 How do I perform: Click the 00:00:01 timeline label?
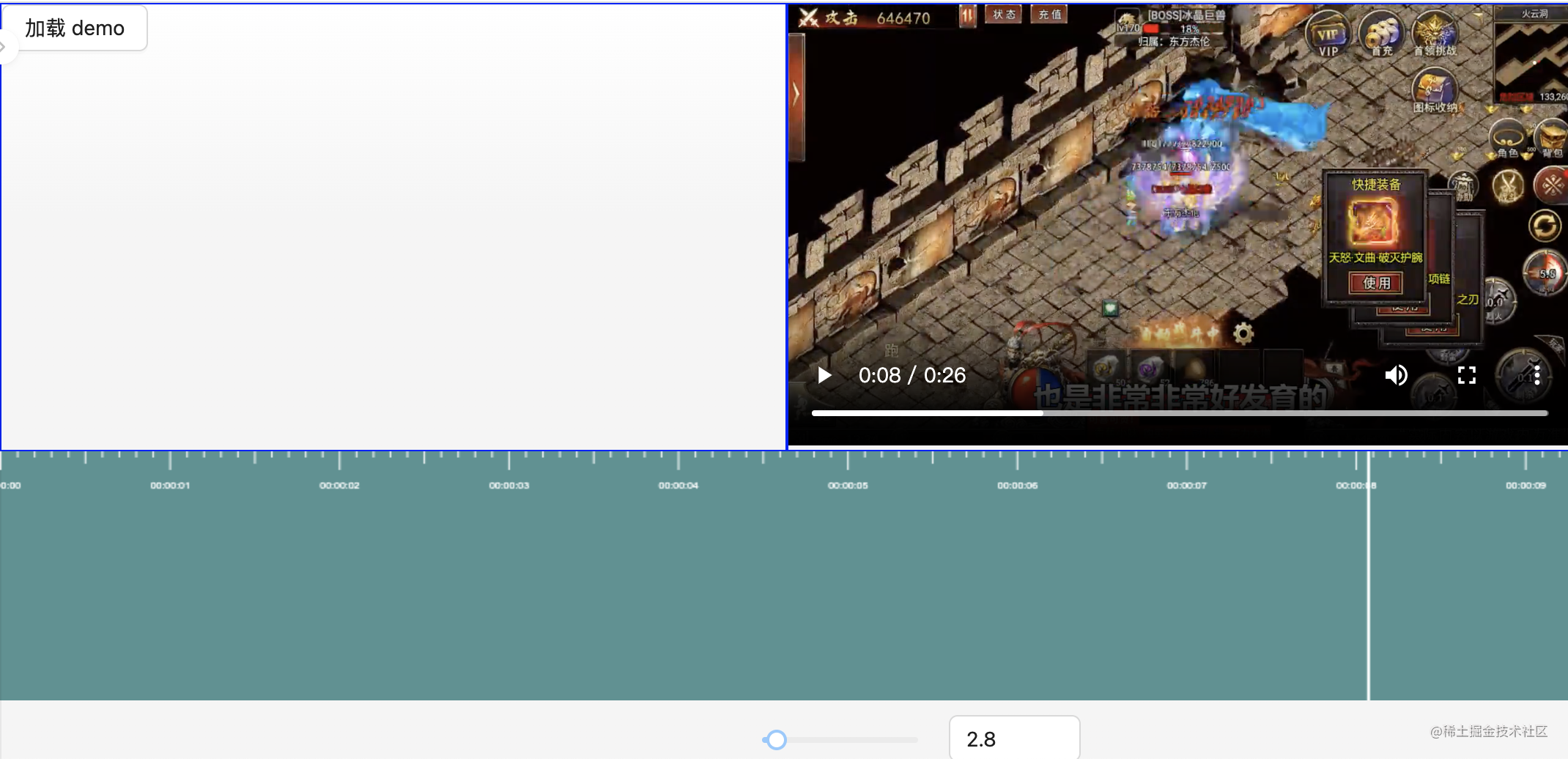170,486
